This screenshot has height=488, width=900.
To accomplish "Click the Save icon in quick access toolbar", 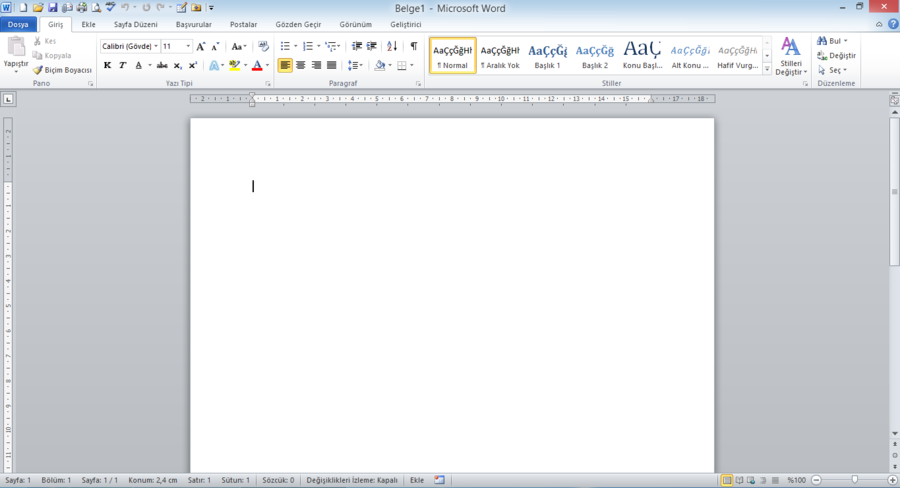I will pyautogui.click(x=52, y=7).
